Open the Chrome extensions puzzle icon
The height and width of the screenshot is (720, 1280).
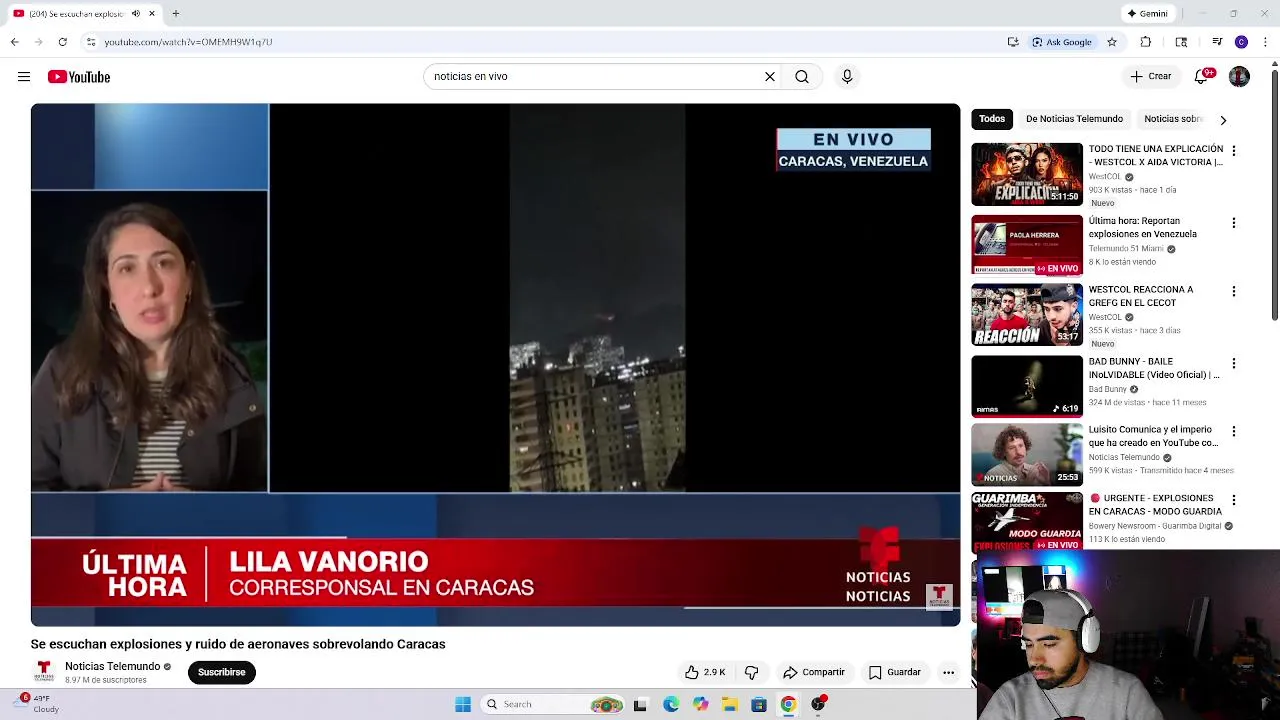pos(1146,42)
